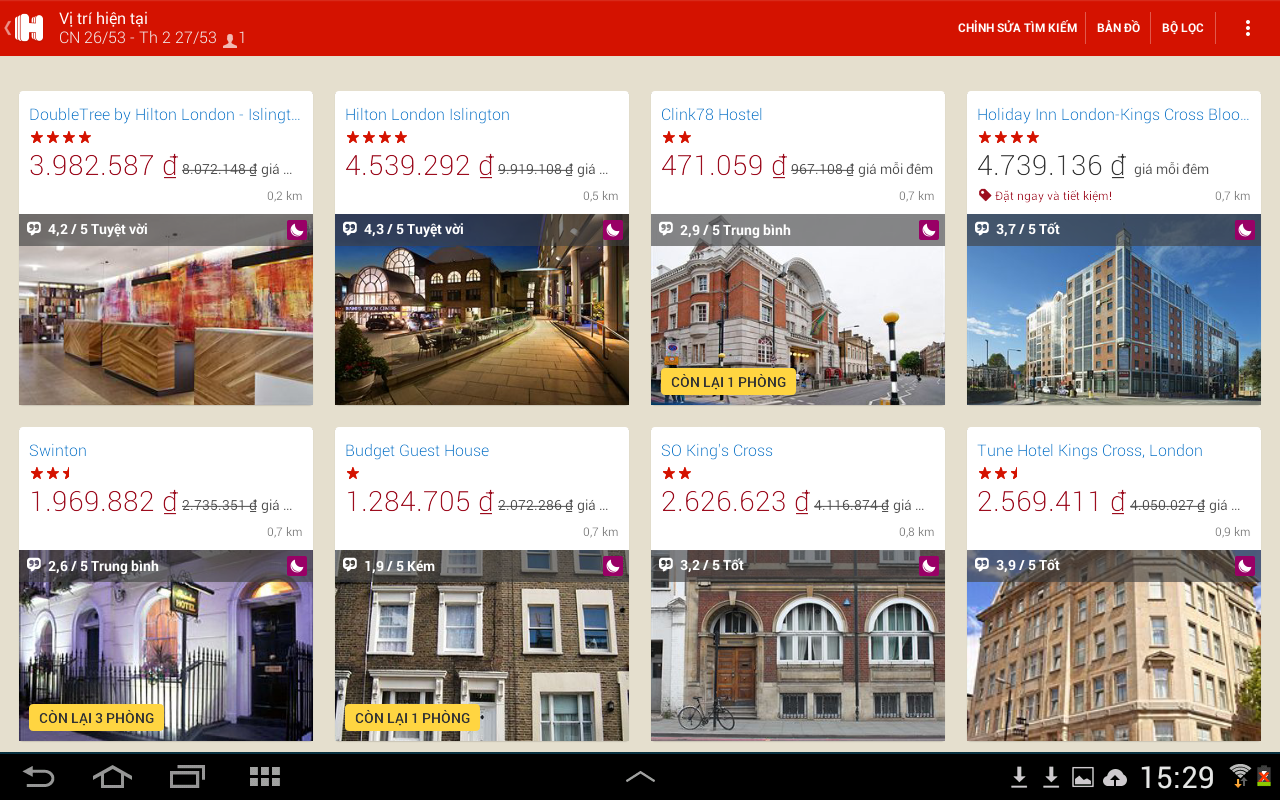The image size is (1280, 800).
Task: Tap review bubble icon beside 3,2 / 5 rating
Action: point(666,565)
